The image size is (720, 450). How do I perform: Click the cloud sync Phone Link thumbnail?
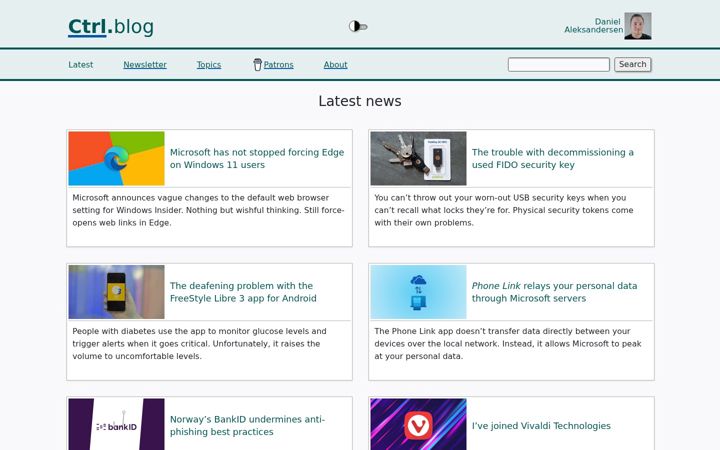click(x=418, y=292)
